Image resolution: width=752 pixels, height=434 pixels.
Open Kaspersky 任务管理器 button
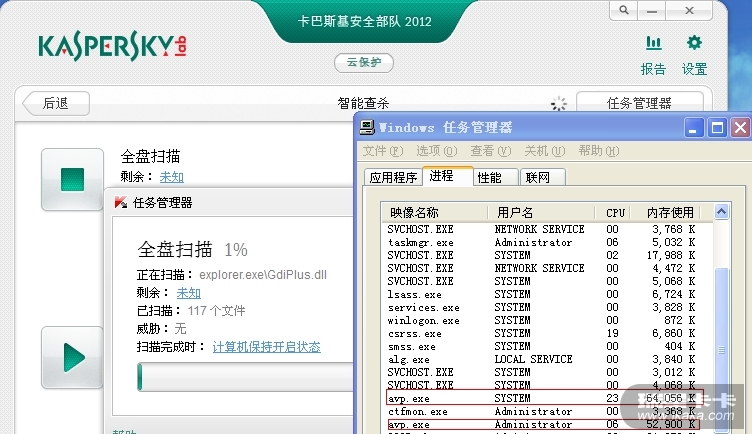pyautogui.click(x=639, y=103)
